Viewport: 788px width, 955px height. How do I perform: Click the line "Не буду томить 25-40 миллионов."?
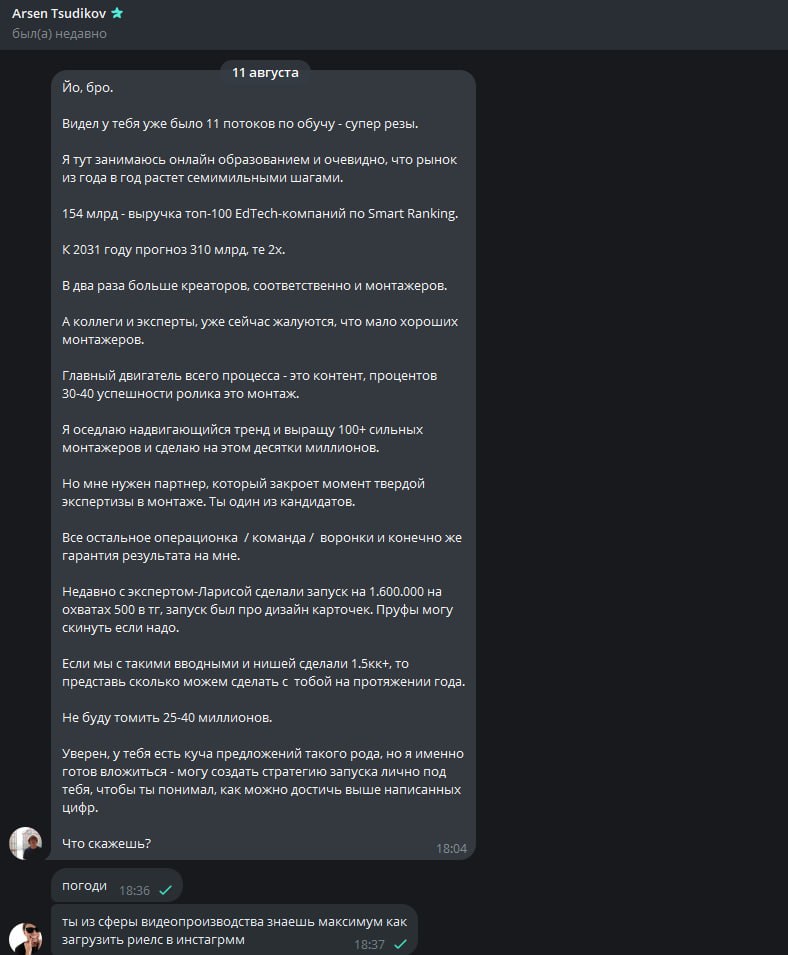click(167, 717)
